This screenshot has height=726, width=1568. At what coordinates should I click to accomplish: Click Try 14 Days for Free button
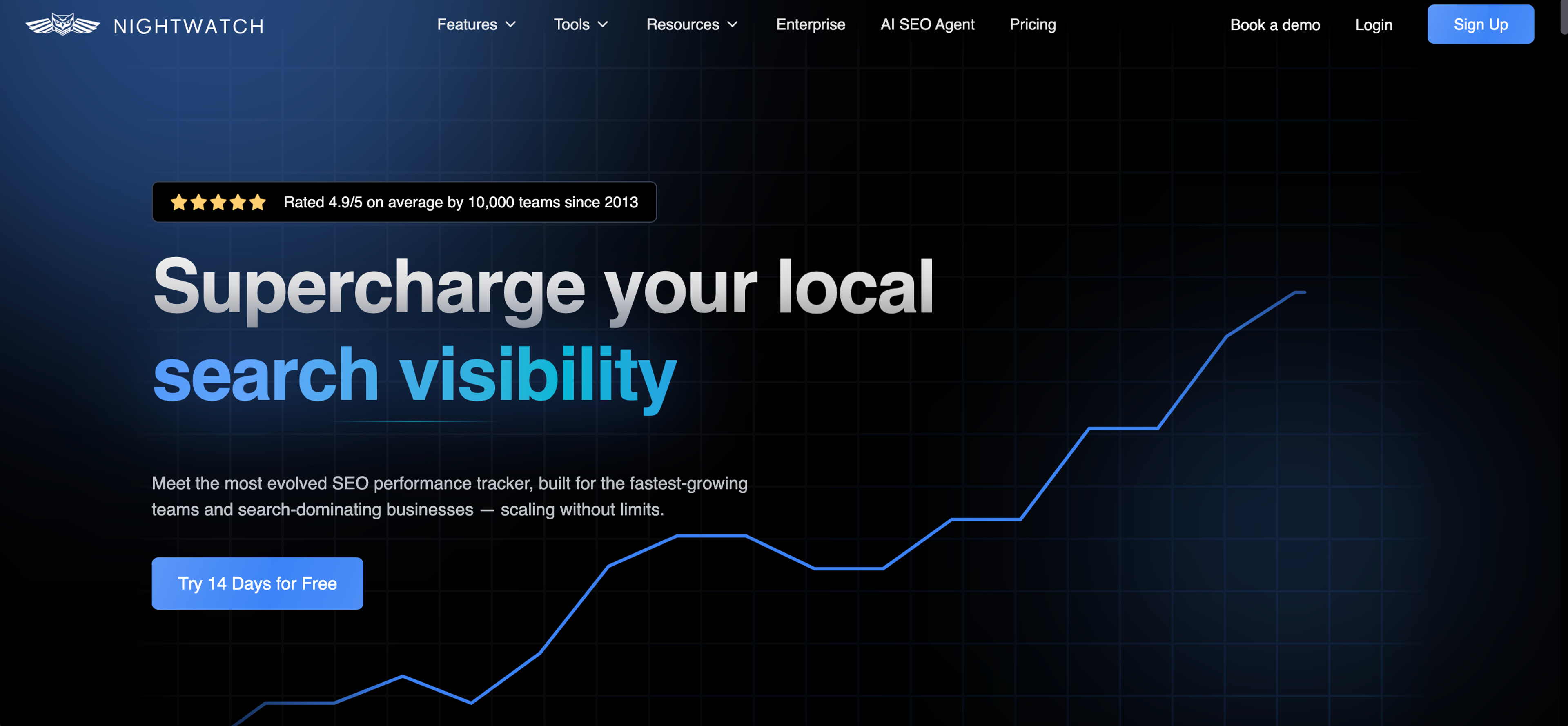(257, 583)
